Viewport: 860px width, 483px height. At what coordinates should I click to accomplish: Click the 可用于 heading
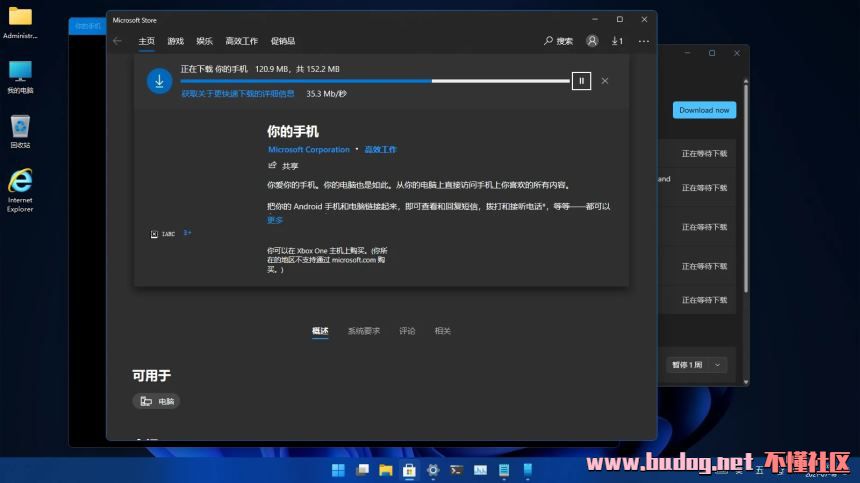[151, 376]
